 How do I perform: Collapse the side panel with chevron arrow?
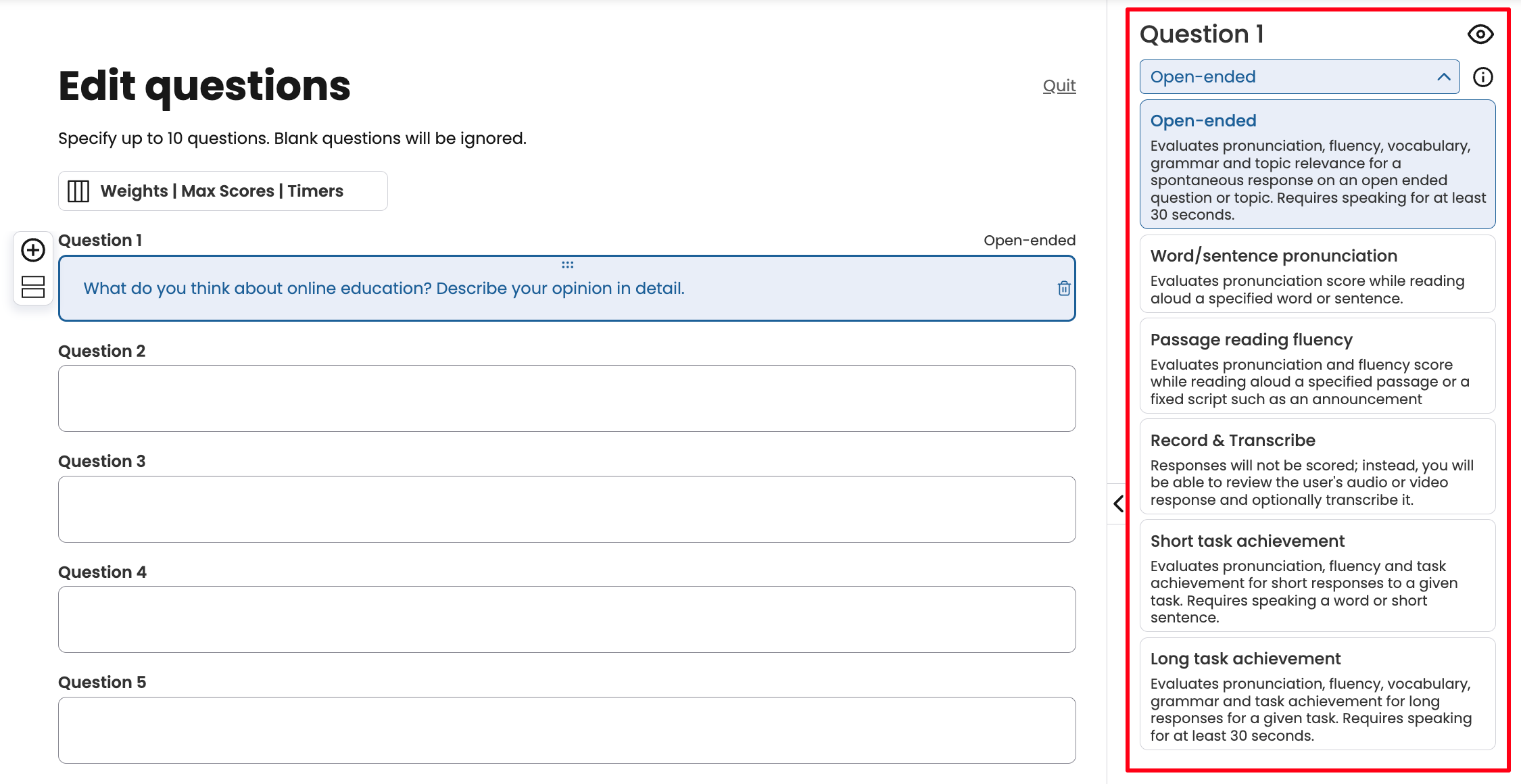1119,504
